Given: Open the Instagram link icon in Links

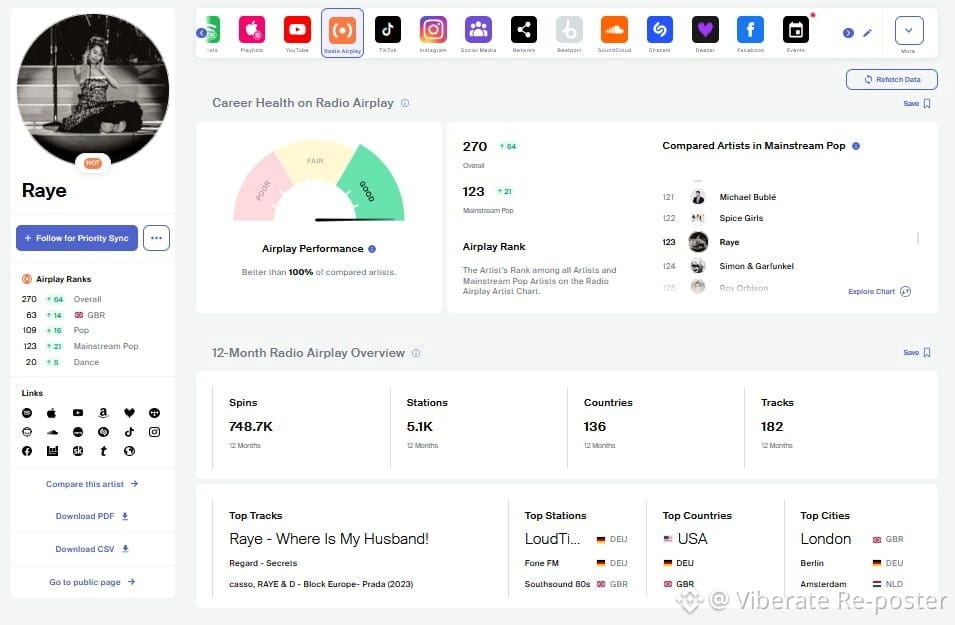Looking at the screenshot, I should [155, 432].
